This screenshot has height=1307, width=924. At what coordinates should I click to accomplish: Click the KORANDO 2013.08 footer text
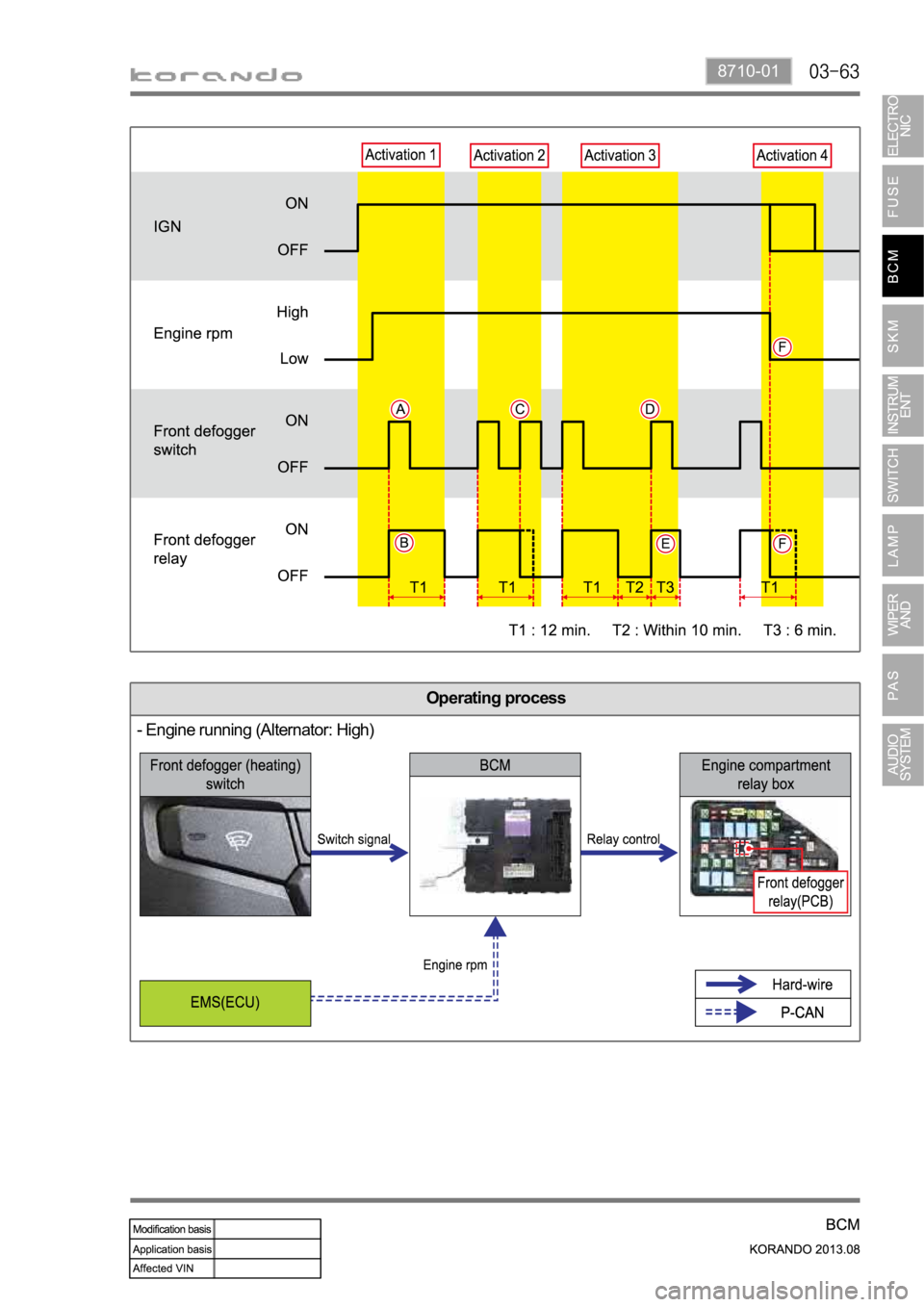(805, 1249)
